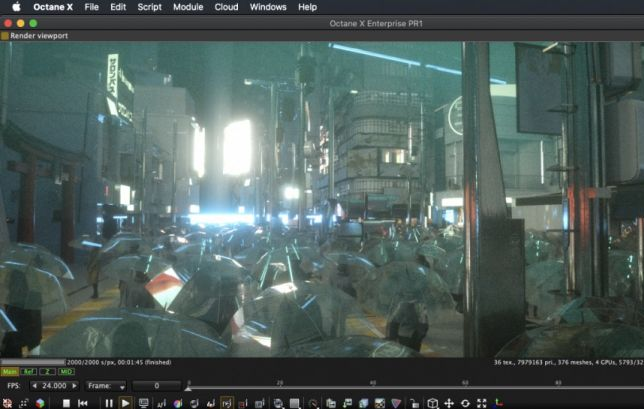Click the colored cube render passes icon
Viewport: 644px width, 409px height.
coord(40,403)
